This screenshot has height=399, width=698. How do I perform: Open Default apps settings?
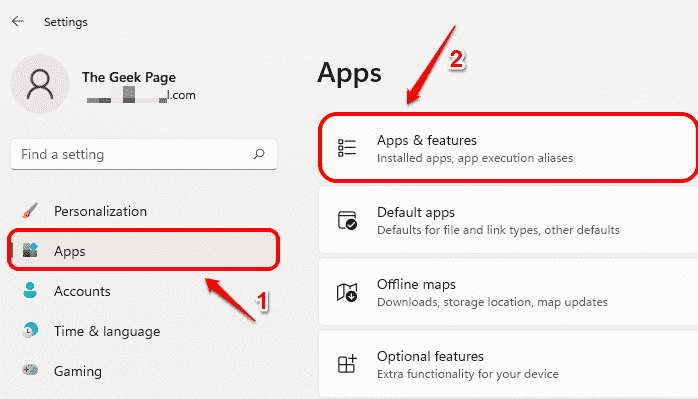508,220
